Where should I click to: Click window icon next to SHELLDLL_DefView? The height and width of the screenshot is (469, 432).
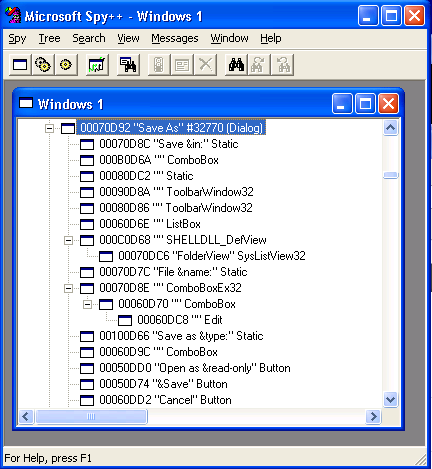pos(87,240)
